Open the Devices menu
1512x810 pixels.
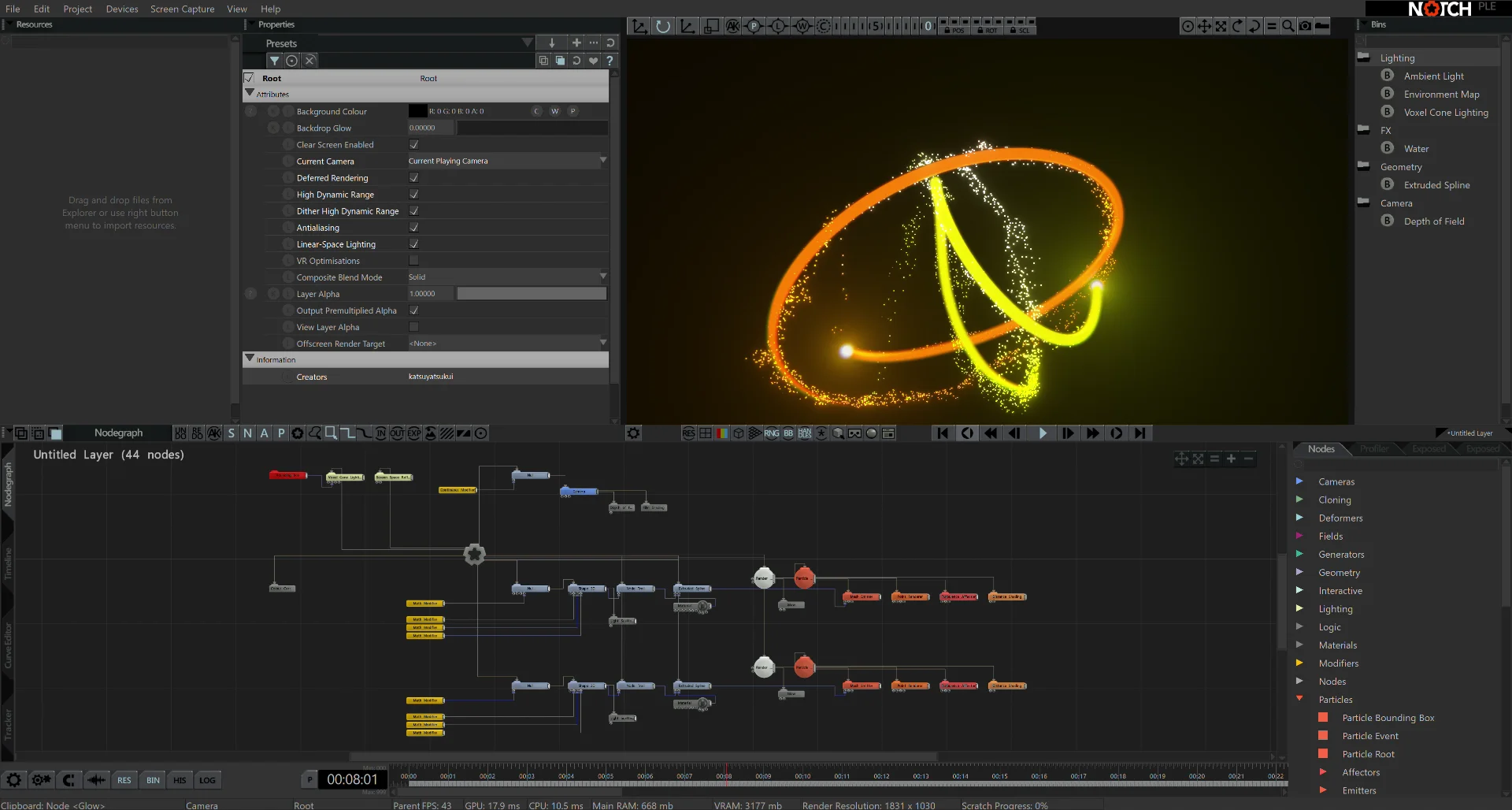click(x=122, y=9)
